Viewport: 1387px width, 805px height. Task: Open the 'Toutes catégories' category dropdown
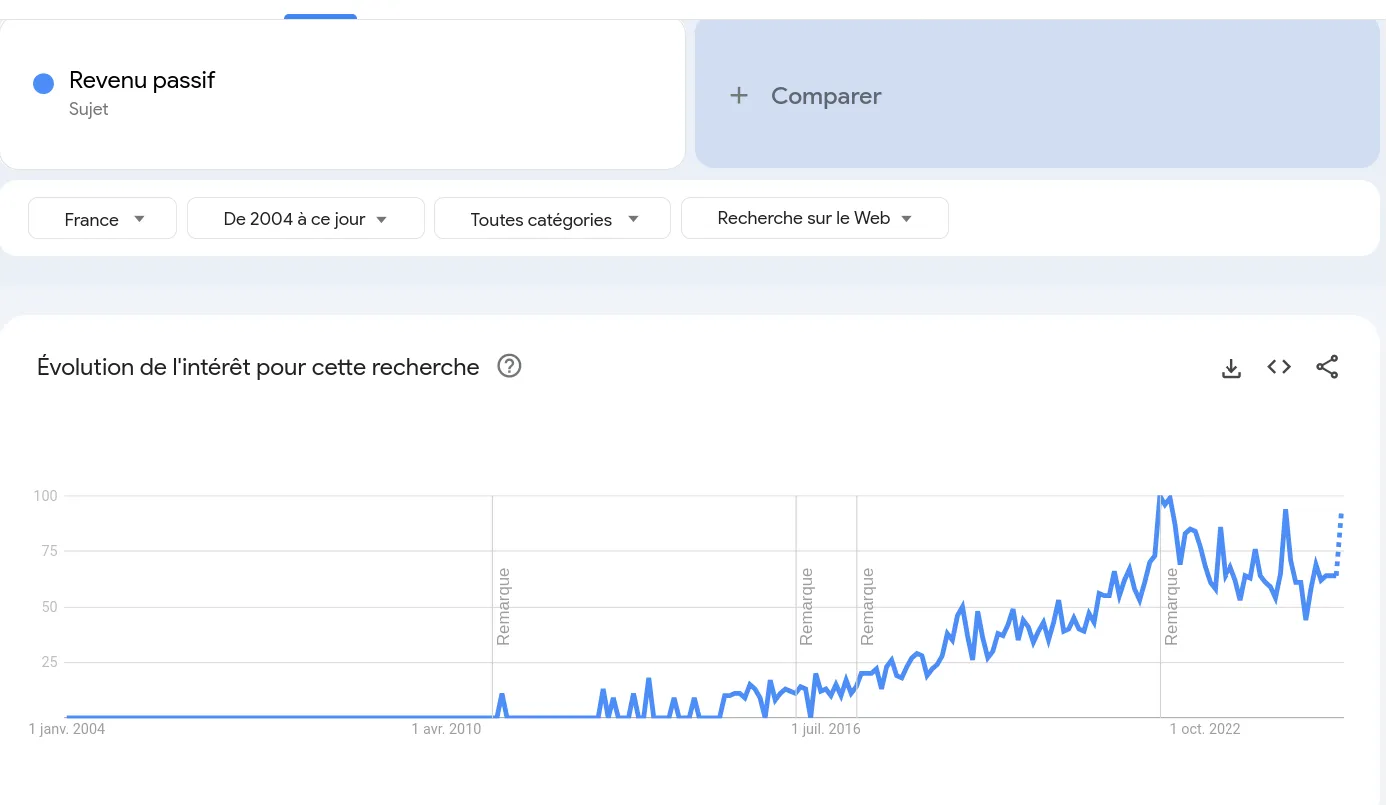(552, 218)
